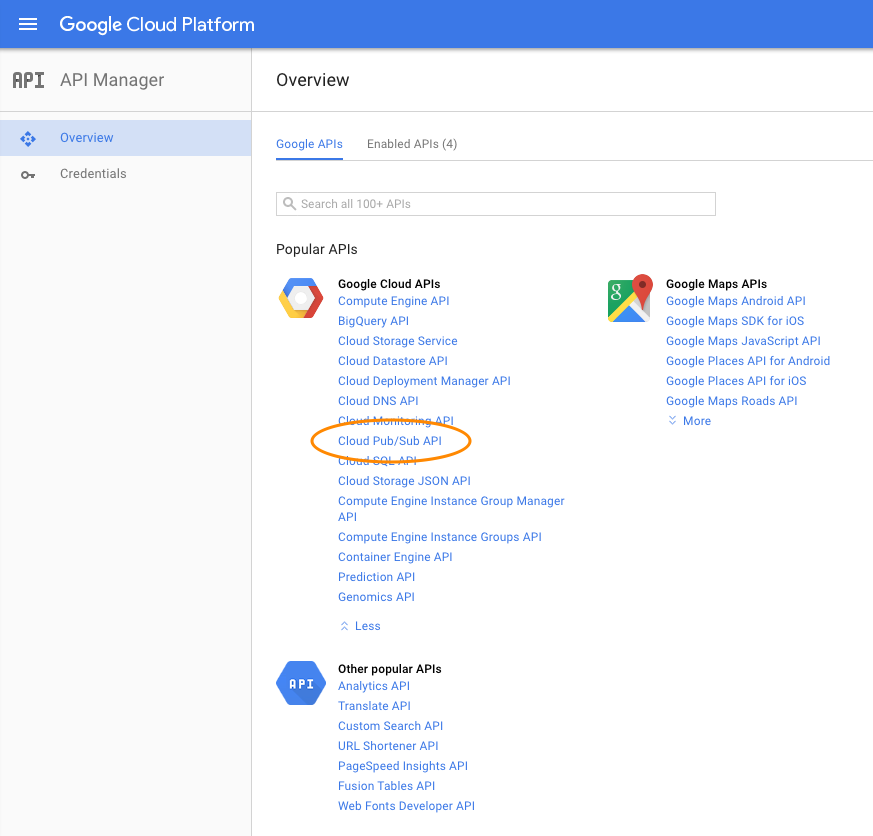Viewport: 873px width, 836px height.
Task: Open the Genomics API link
Action: point(376,597)
